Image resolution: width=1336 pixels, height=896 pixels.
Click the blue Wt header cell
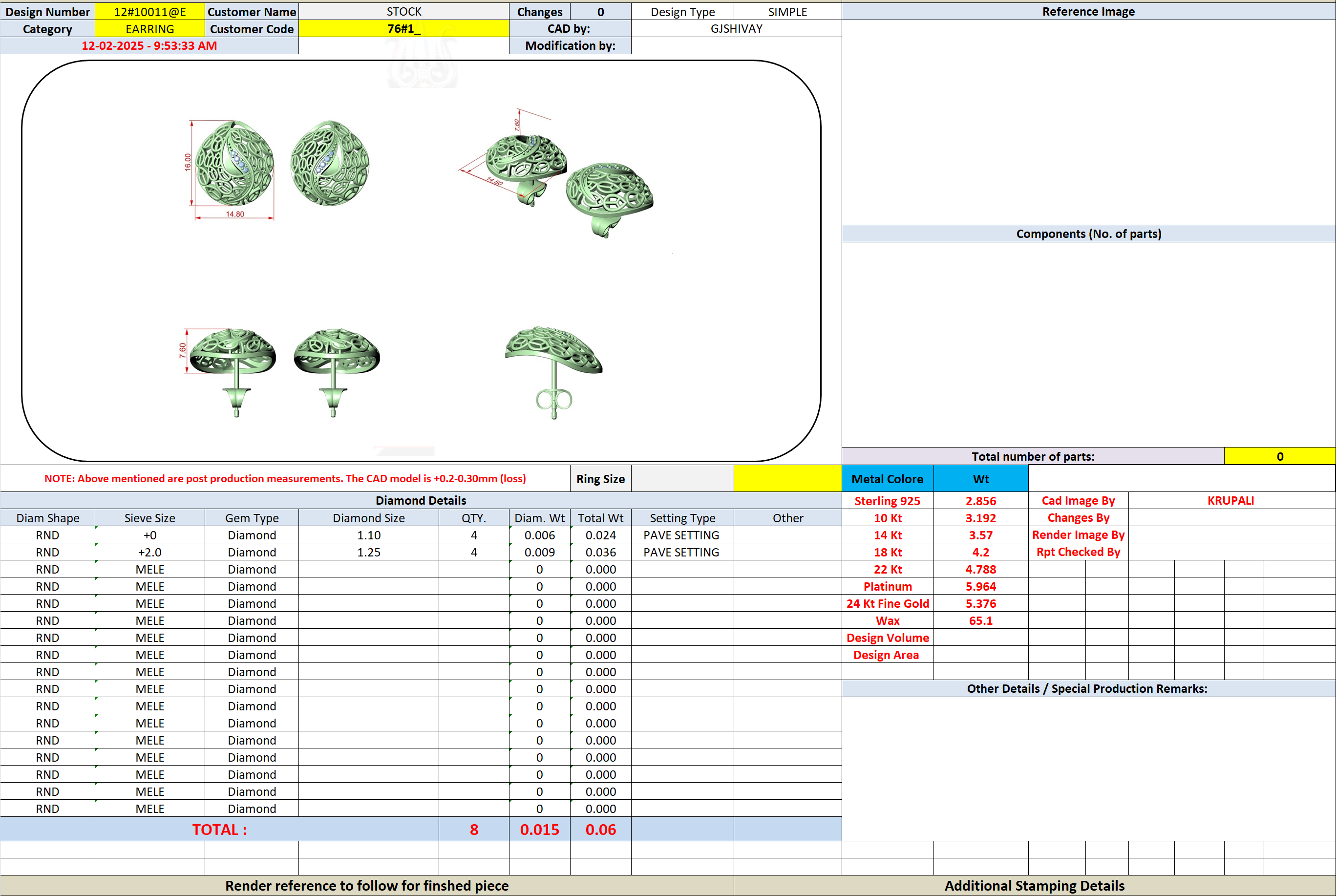pyautogui.click(x=981, y=479)
